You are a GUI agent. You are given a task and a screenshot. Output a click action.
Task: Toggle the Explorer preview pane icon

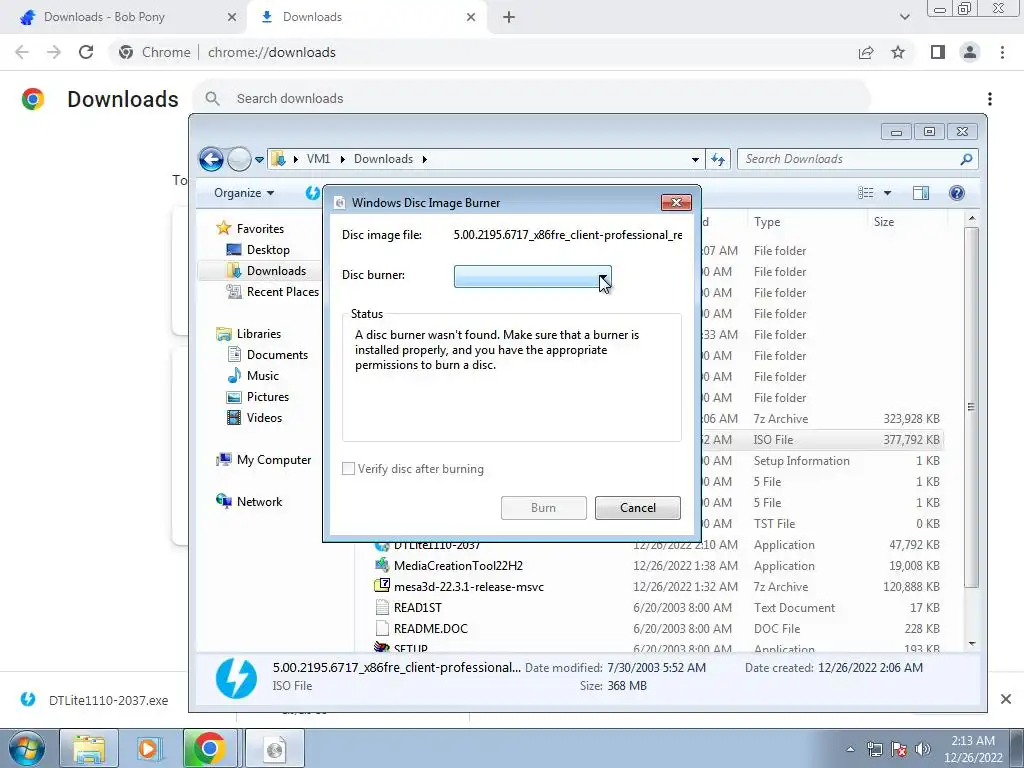click(x=921, y=193)
